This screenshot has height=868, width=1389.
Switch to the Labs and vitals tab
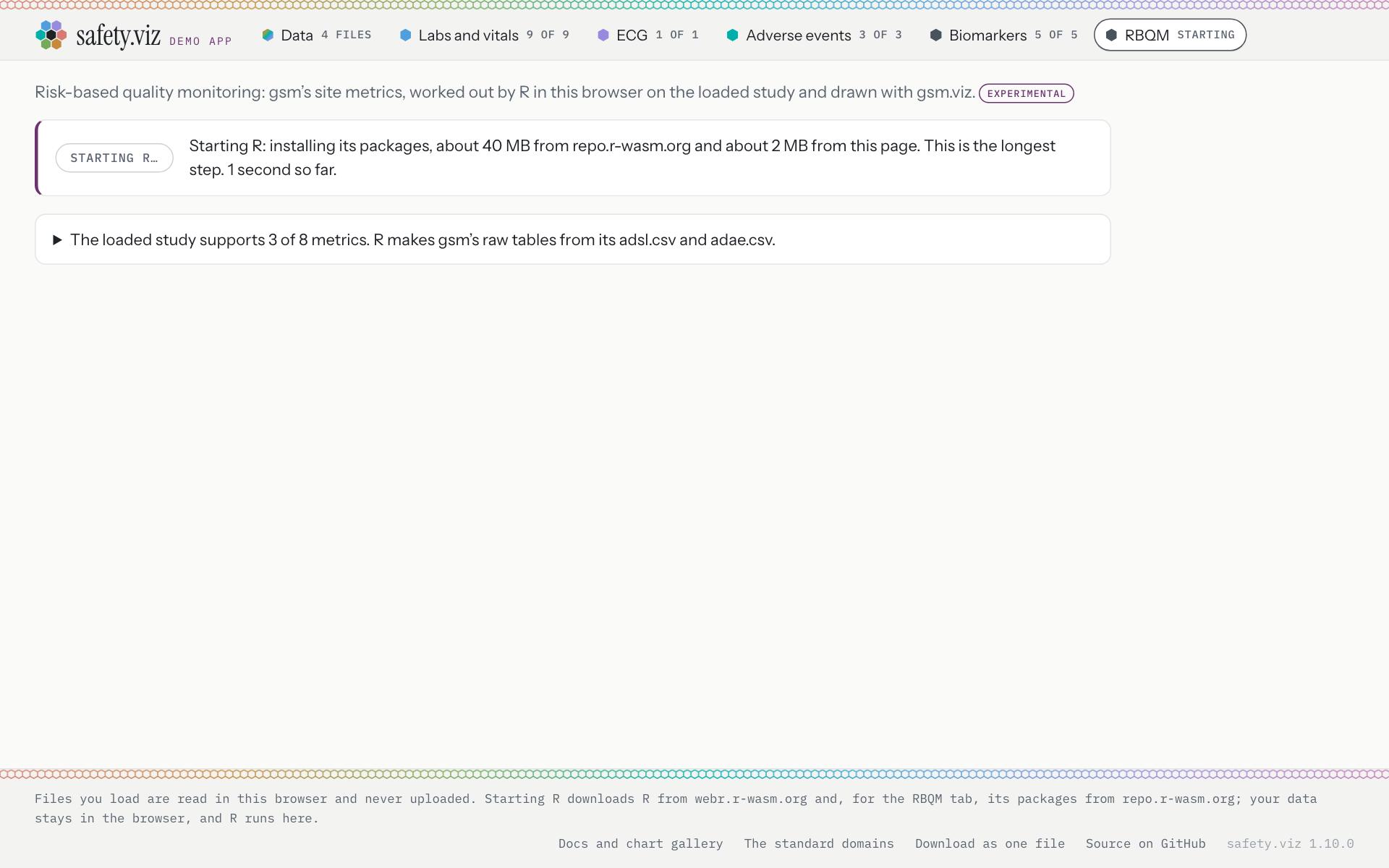point(485,35)
